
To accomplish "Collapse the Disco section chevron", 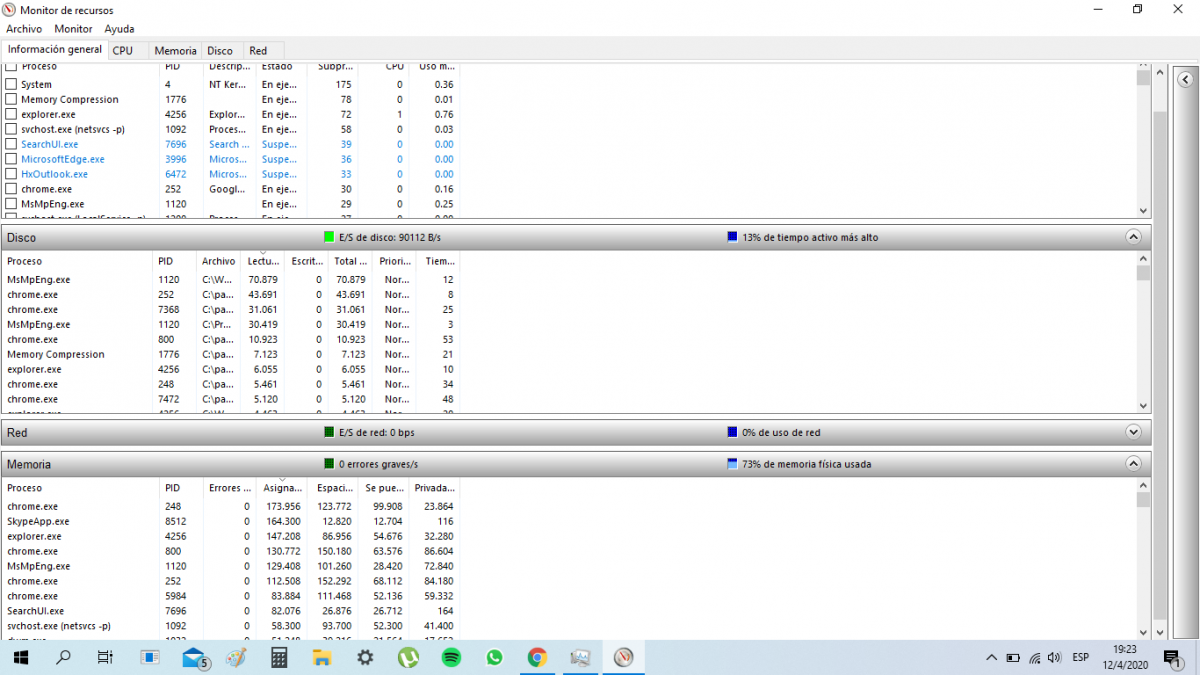I will (x=1133, y=237).
